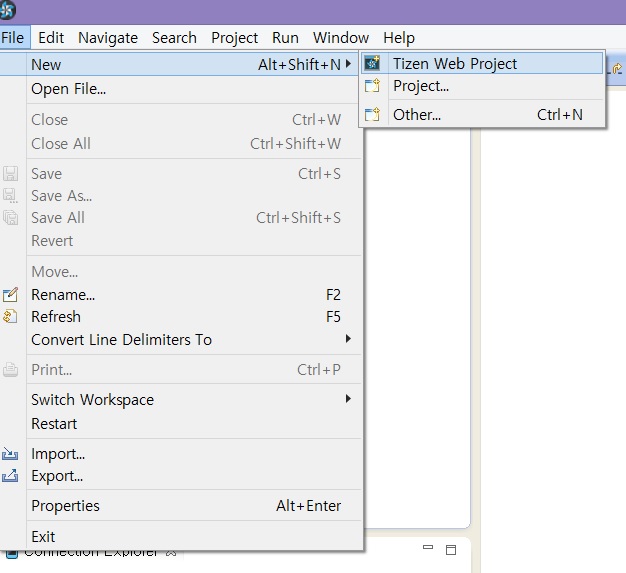Minimize the Connection Explorer panel
The height and width of the screenshot is (573, 626).
pos(428,547)
